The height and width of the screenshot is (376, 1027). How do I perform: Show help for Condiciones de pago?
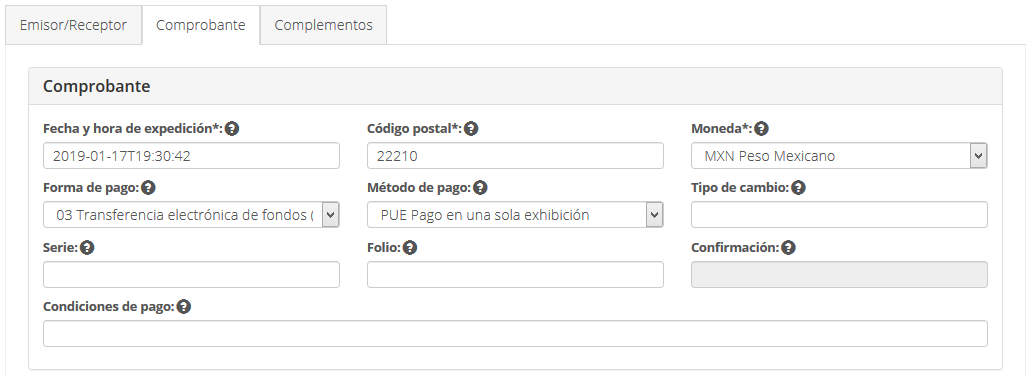pos(184,307)
